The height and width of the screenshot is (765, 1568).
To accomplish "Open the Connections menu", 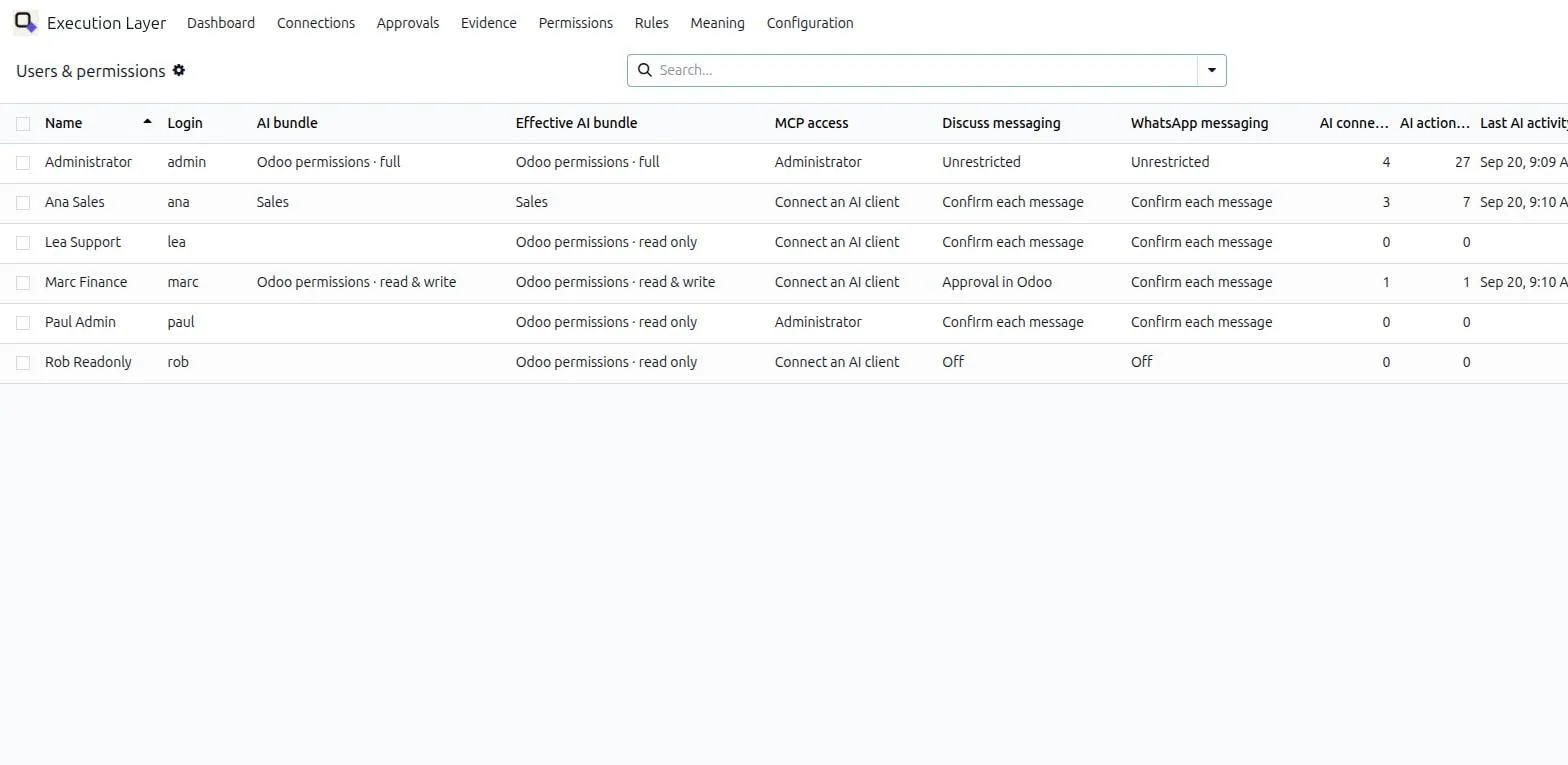I will pyautogui.click(x=316, y=23).
